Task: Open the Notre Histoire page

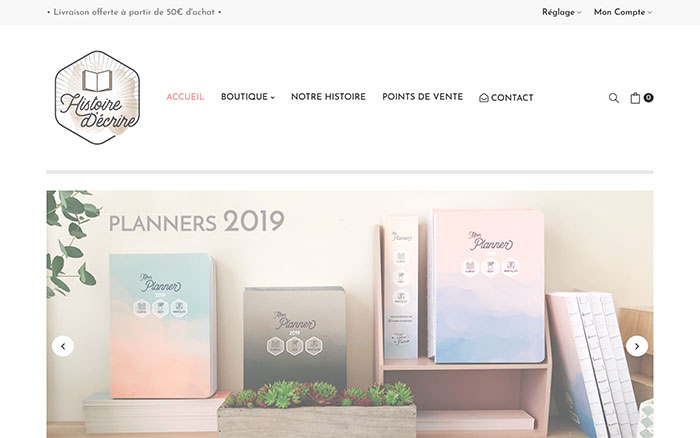Action: [x=328, y=97]
